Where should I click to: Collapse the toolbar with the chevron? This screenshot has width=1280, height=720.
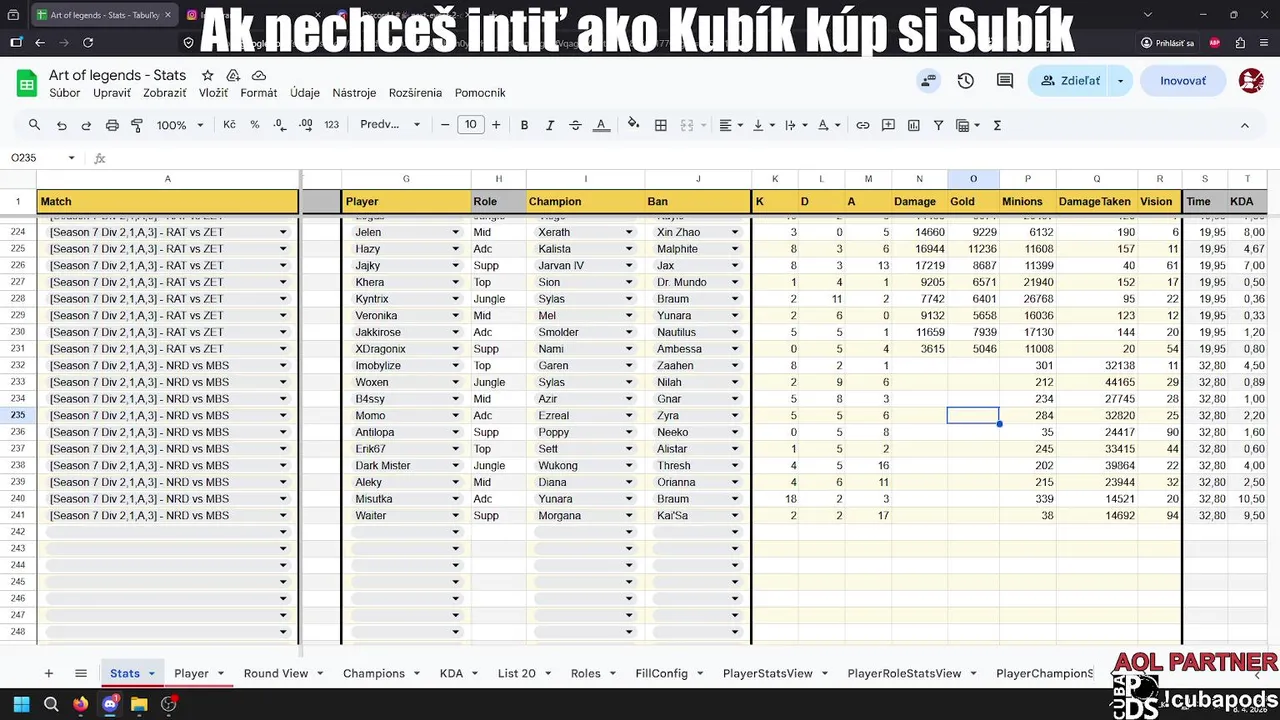click(1245, 125)
